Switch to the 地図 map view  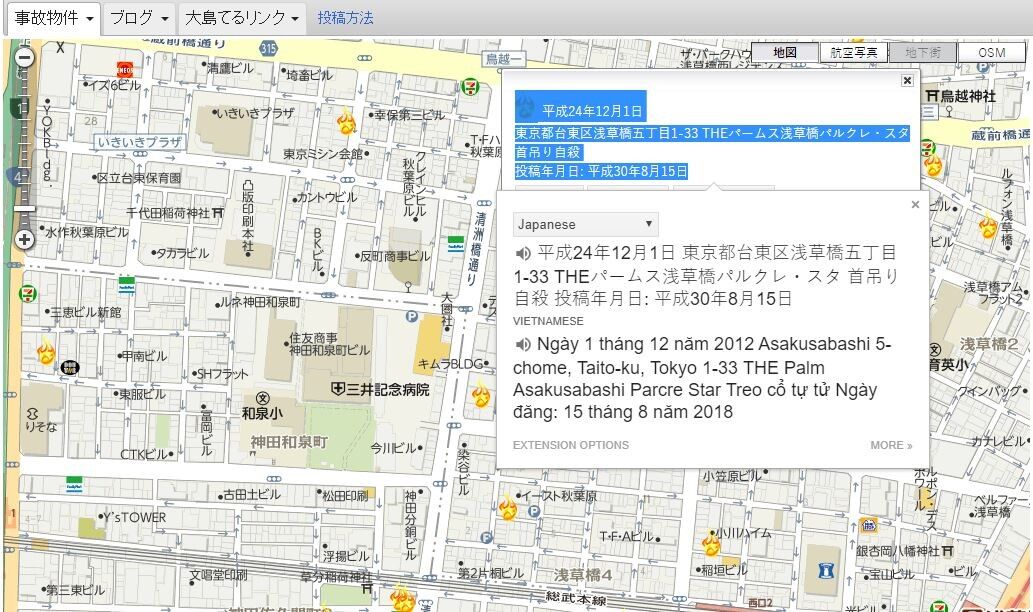tap(785, 53)
